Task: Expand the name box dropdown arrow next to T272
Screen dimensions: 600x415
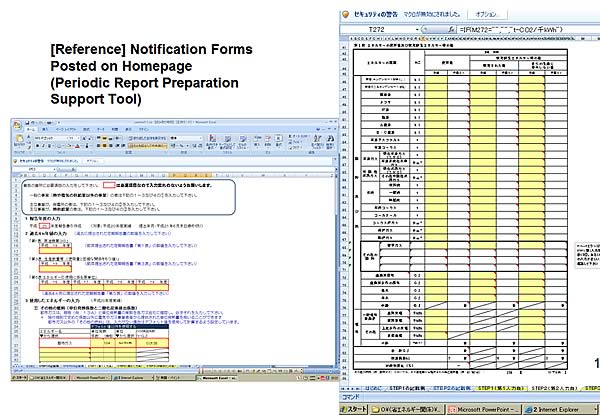Action: [x=417, y=29]
